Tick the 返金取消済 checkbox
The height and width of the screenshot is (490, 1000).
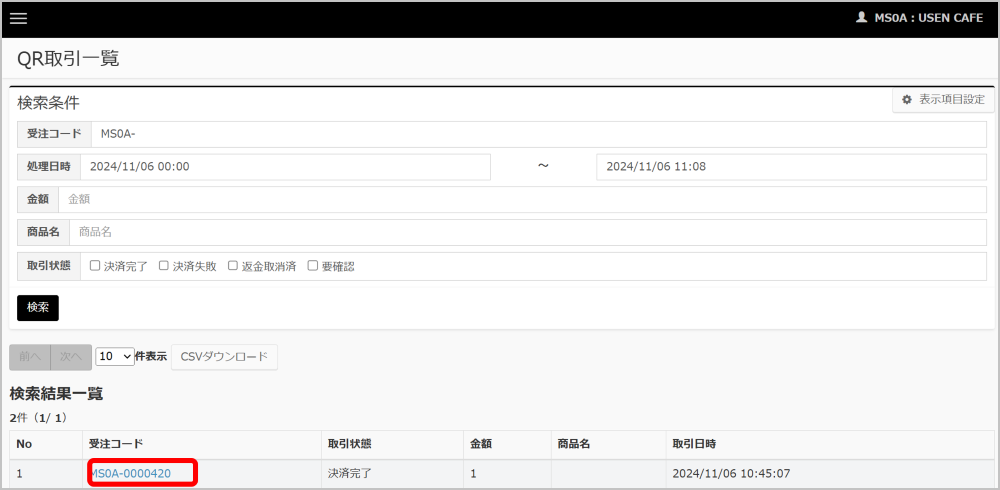point(233,266)
